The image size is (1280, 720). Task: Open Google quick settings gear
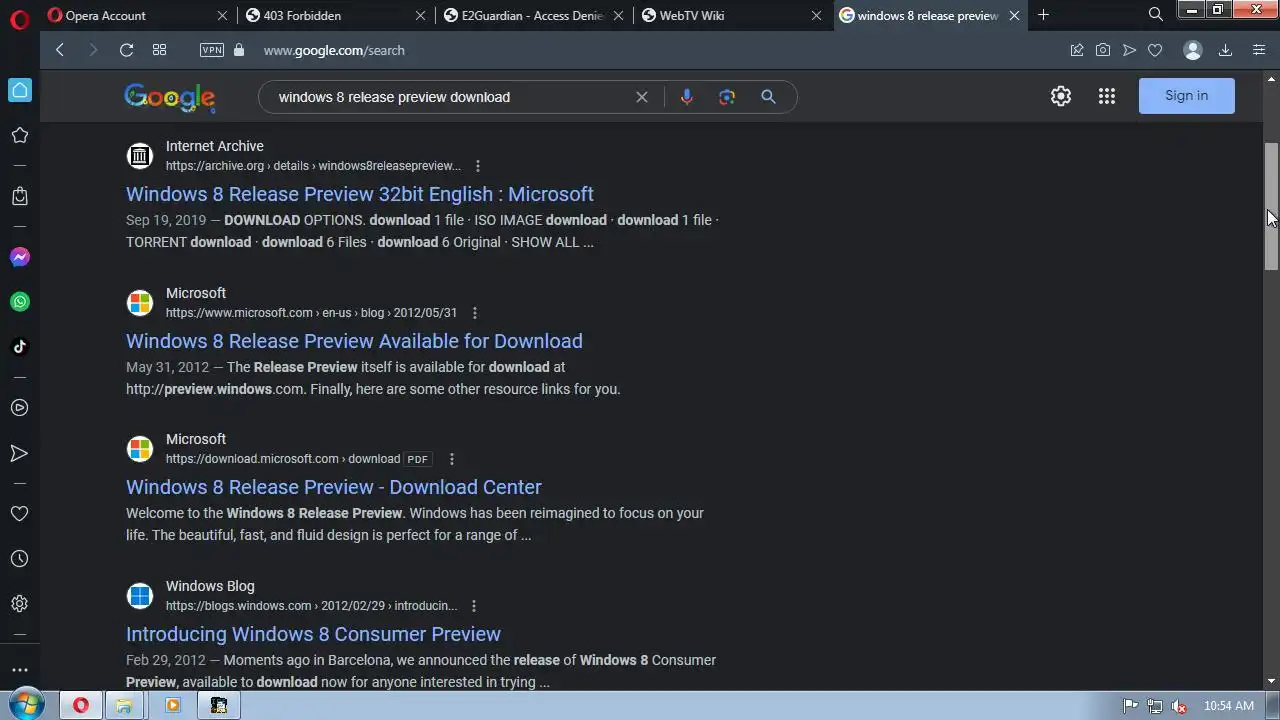pyautogui.click(x=1061, y=96)
